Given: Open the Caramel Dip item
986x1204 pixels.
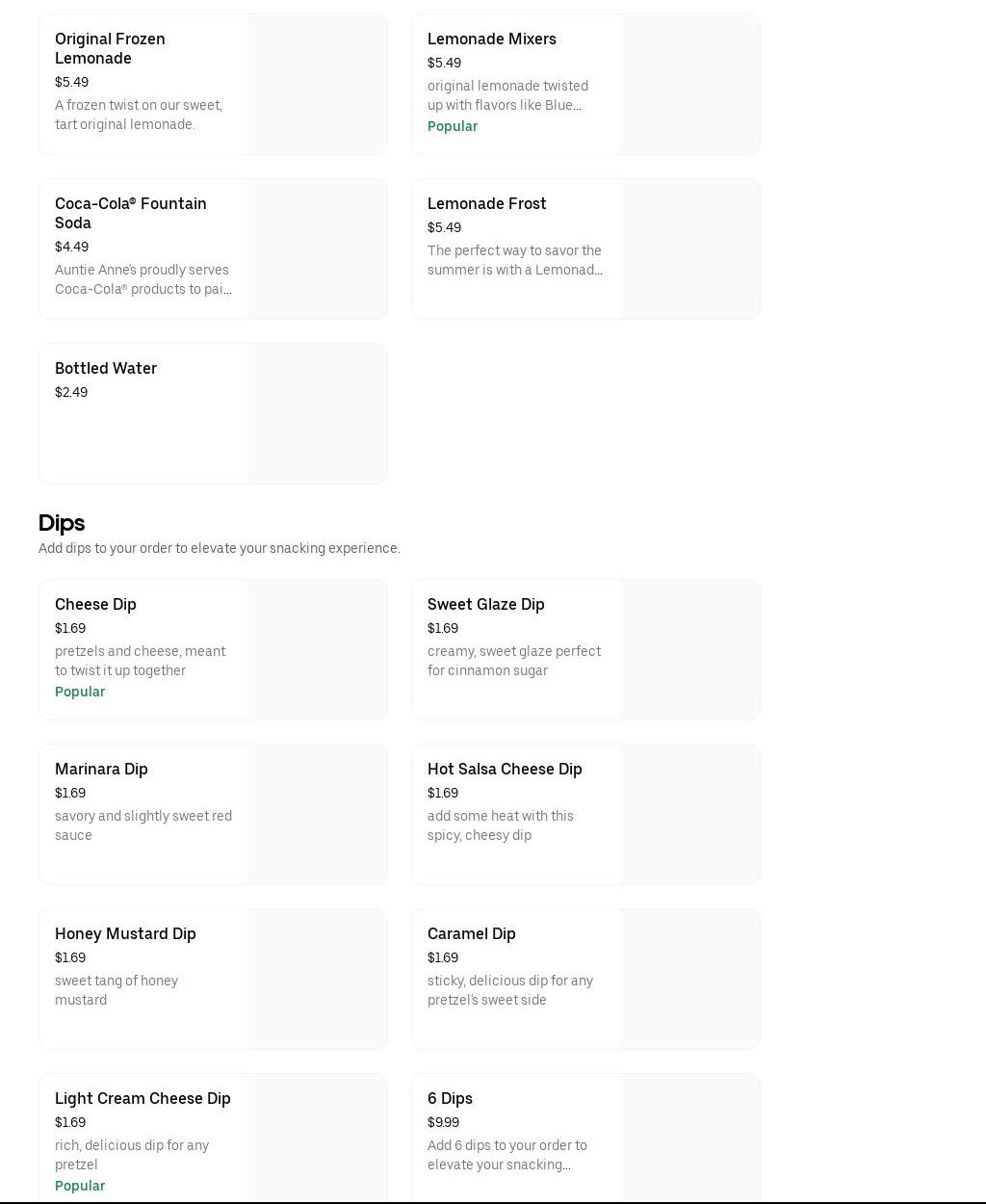Looking at the screenshot, I should [471, 934].
